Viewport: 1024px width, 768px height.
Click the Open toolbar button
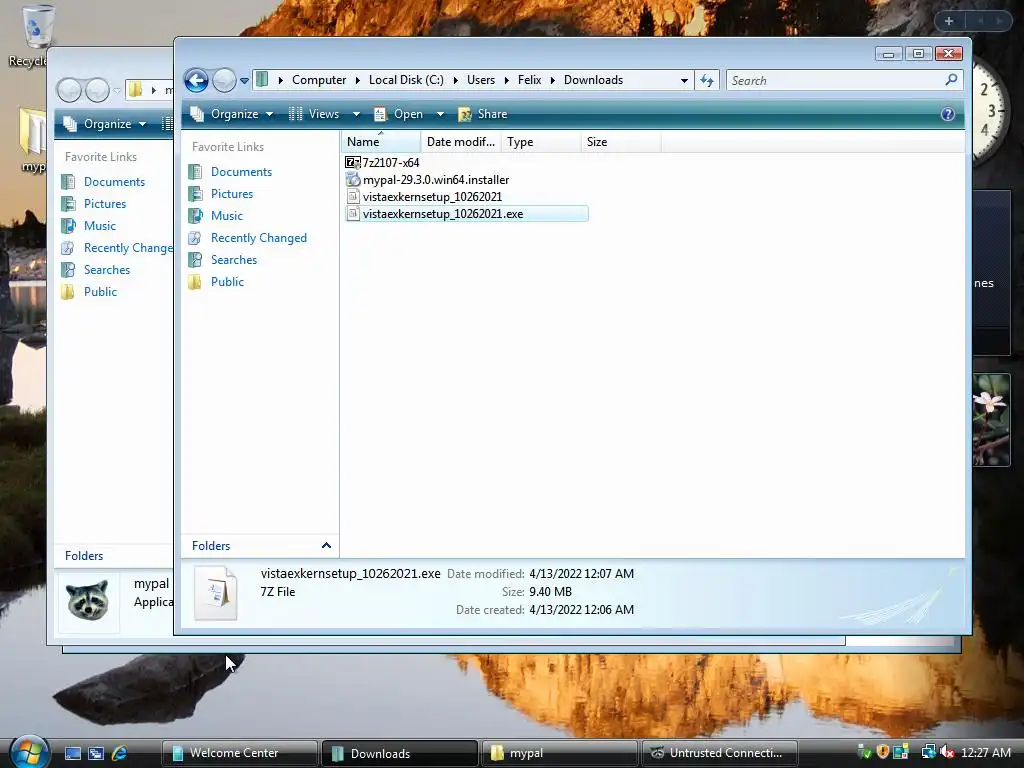click(399, 114)
